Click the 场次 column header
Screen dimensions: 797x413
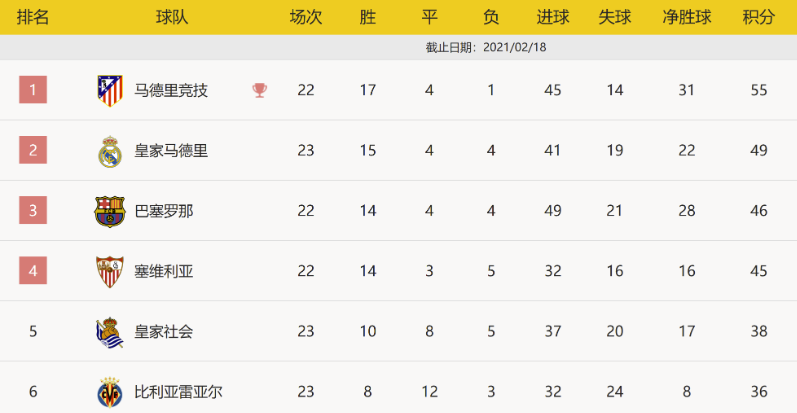[x=305, y=18]
